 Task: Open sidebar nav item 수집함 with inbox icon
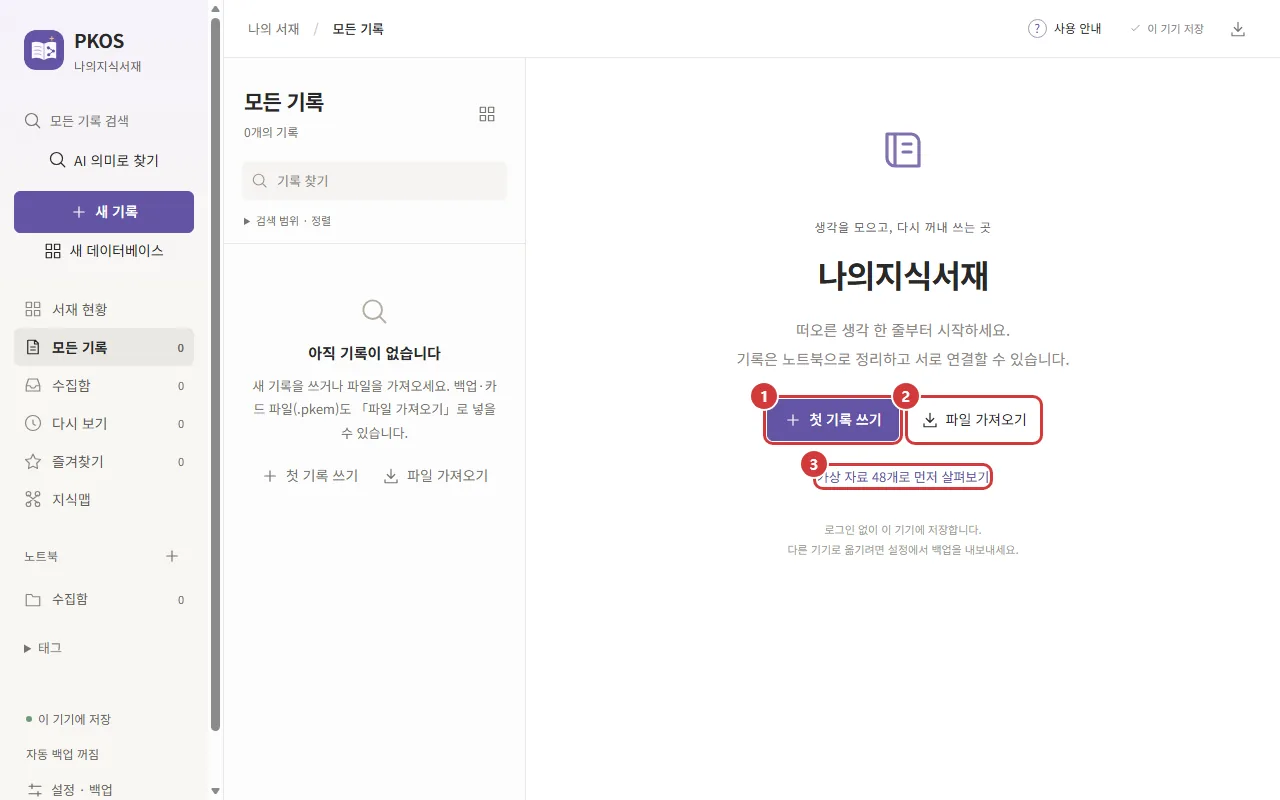[x=104, y=386]
